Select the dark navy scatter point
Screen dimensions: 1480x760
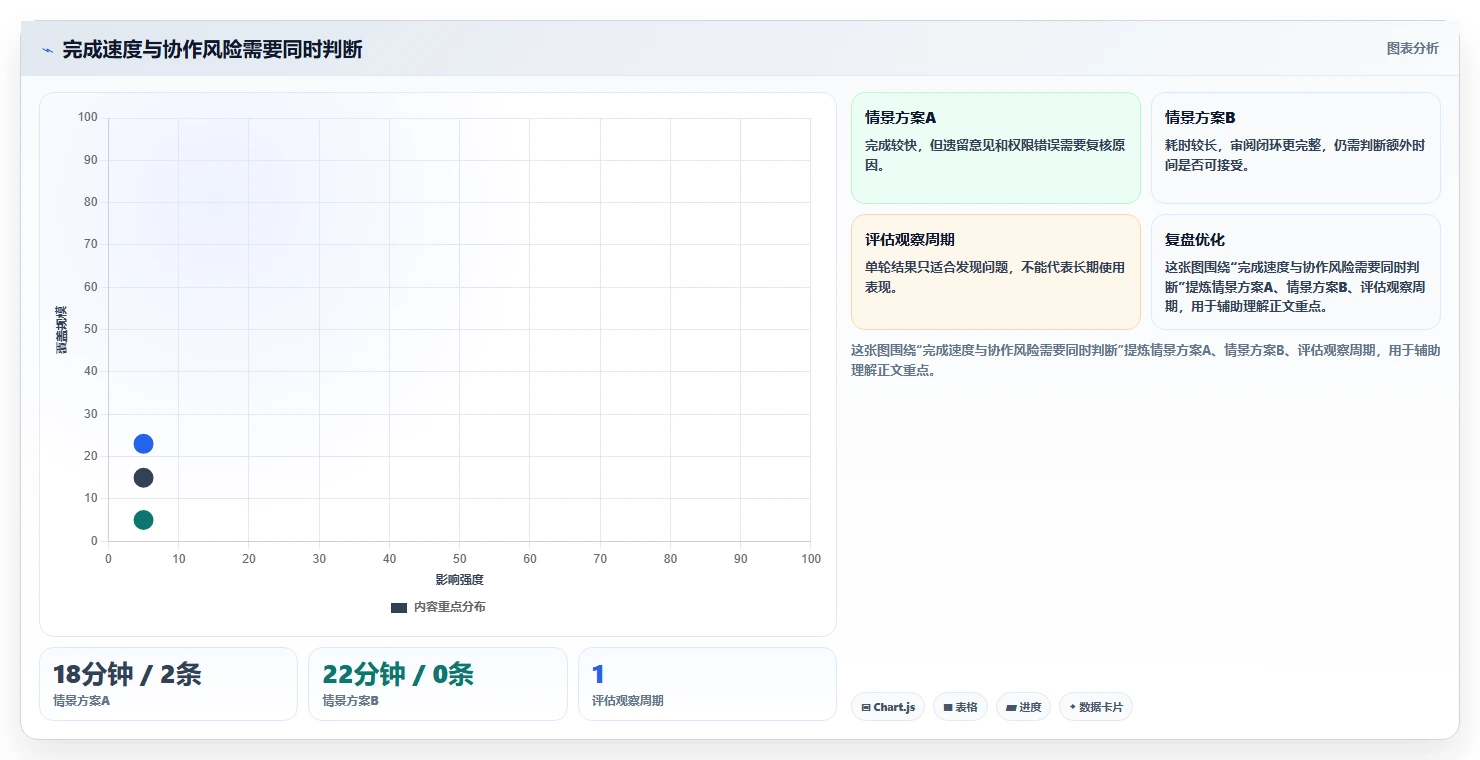click(143, 478)
